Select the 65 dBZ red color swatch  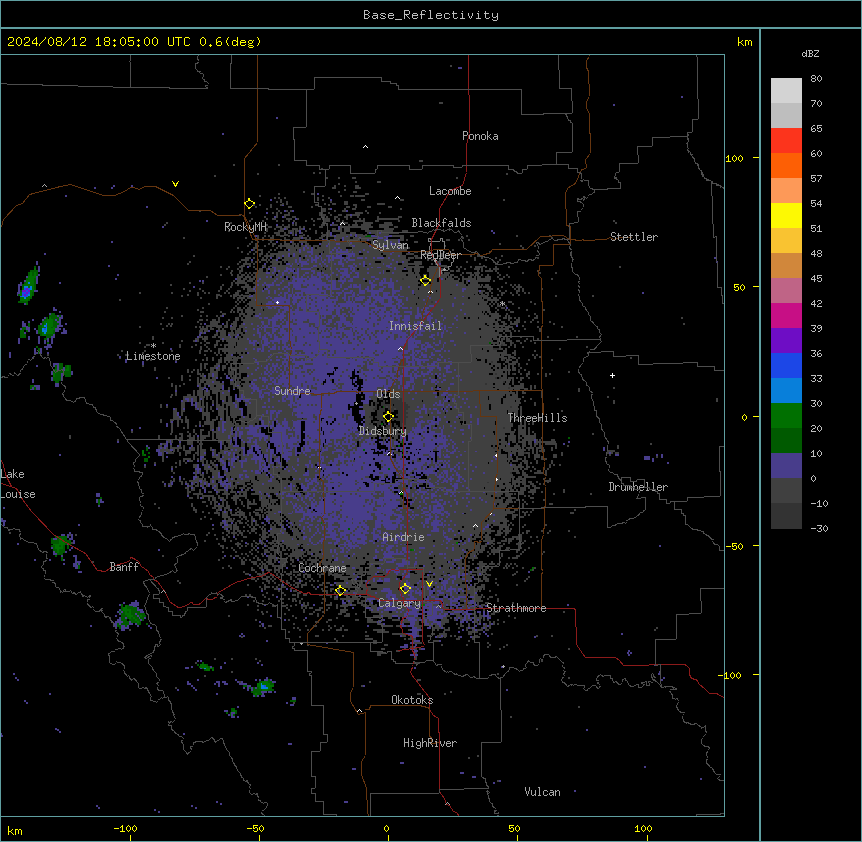(786, 140)
